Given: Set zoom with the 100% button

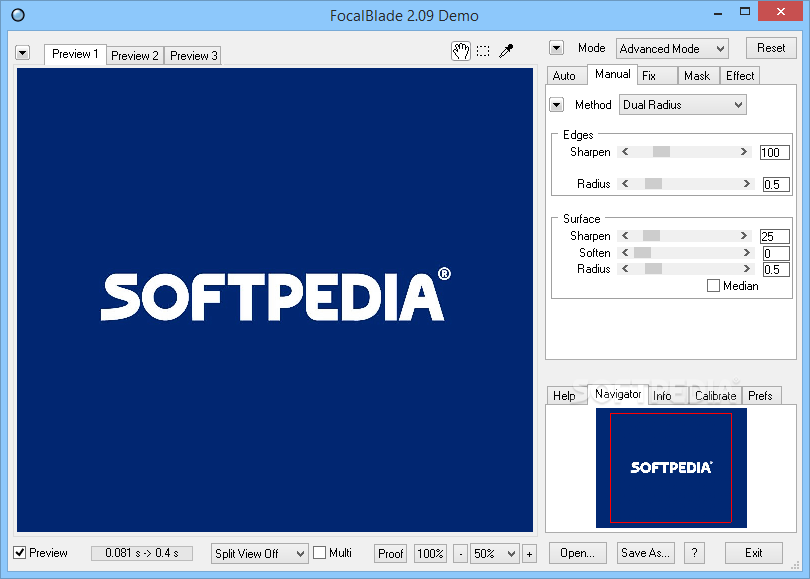Looking at the screenshot, I should [430, 554].
